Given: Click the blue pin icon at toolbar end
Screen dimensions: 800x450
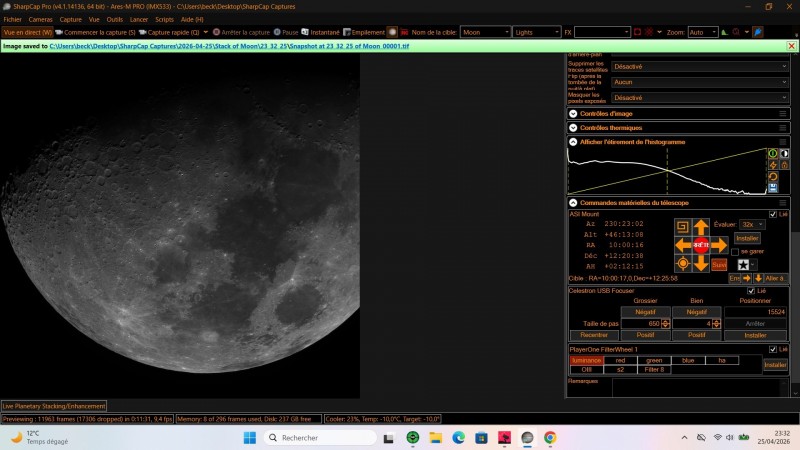Looking at the screenshot, I should click(758, 32).
